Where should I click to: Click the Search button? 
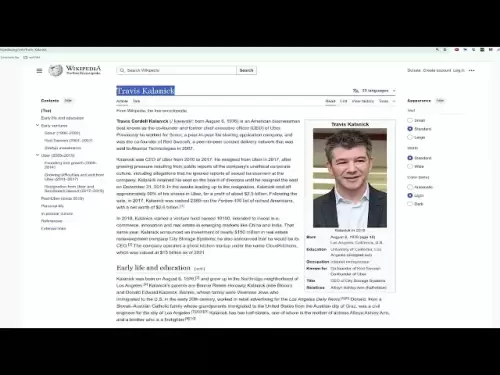pyautogui.click(x=246, y=70)
